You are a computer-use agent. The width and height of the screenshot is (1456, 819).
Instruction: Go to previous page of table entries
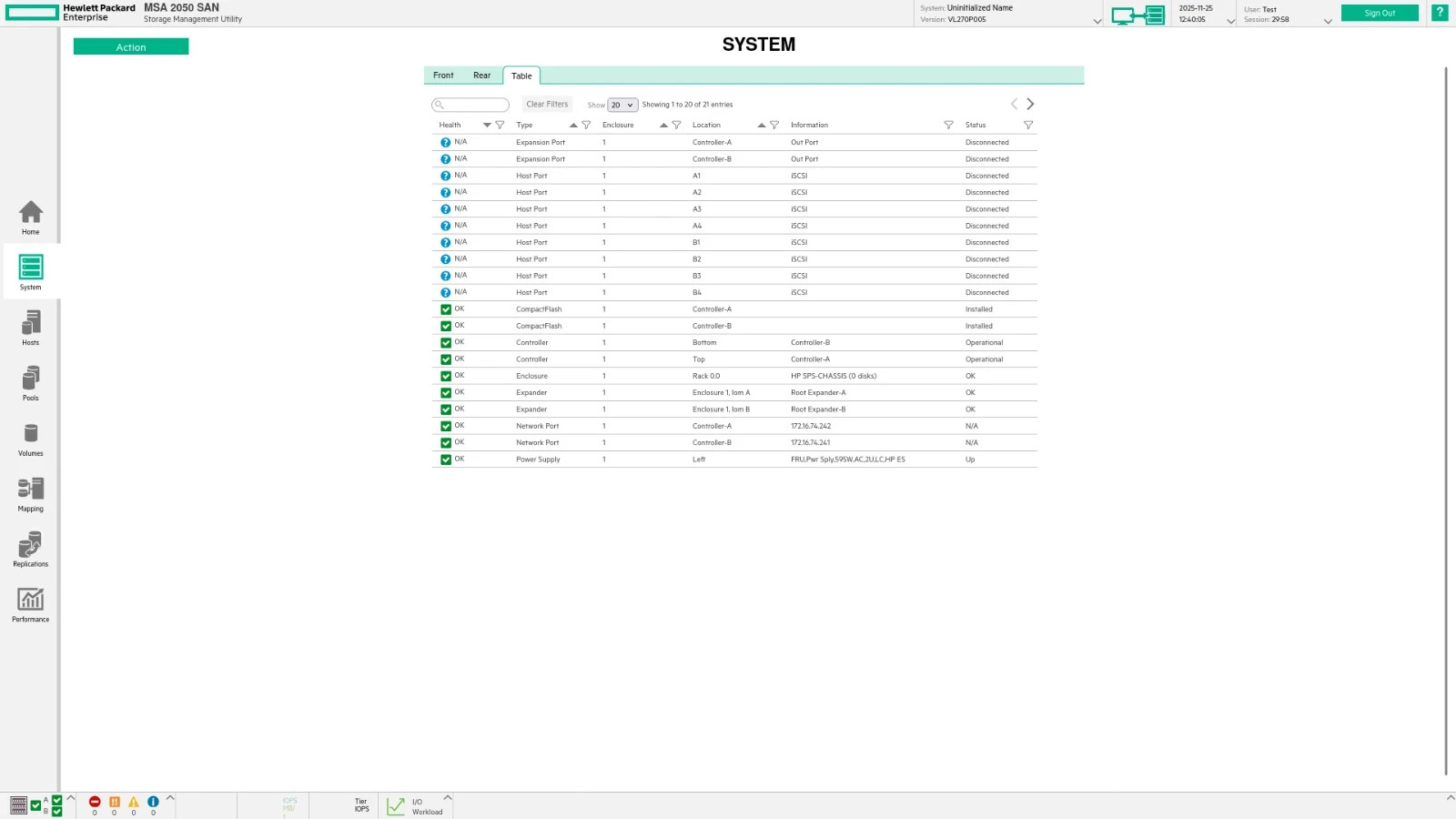click(1014, 105)
